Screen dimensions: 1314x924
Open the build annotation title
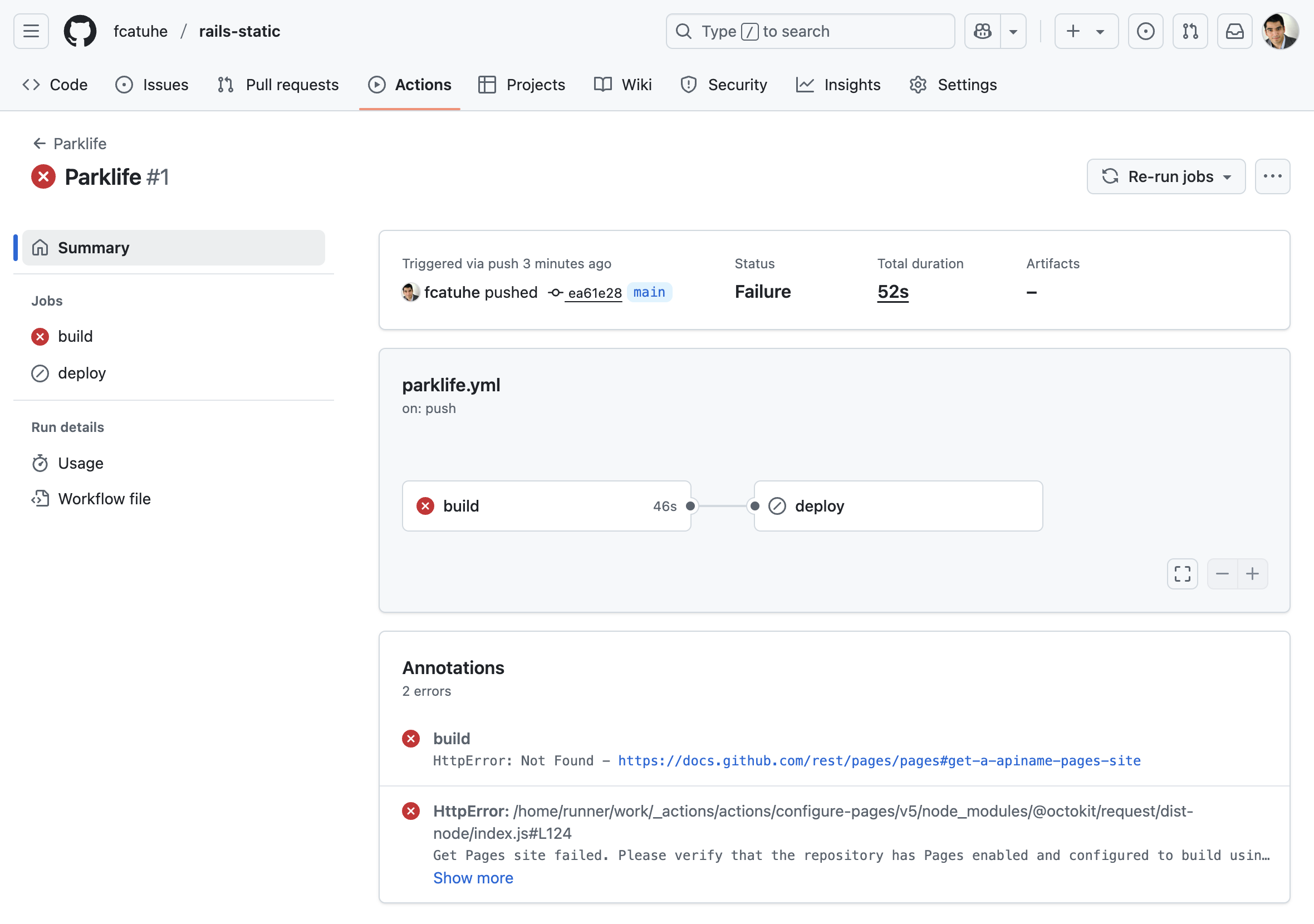pyautogui.click(x=452, y=739)
